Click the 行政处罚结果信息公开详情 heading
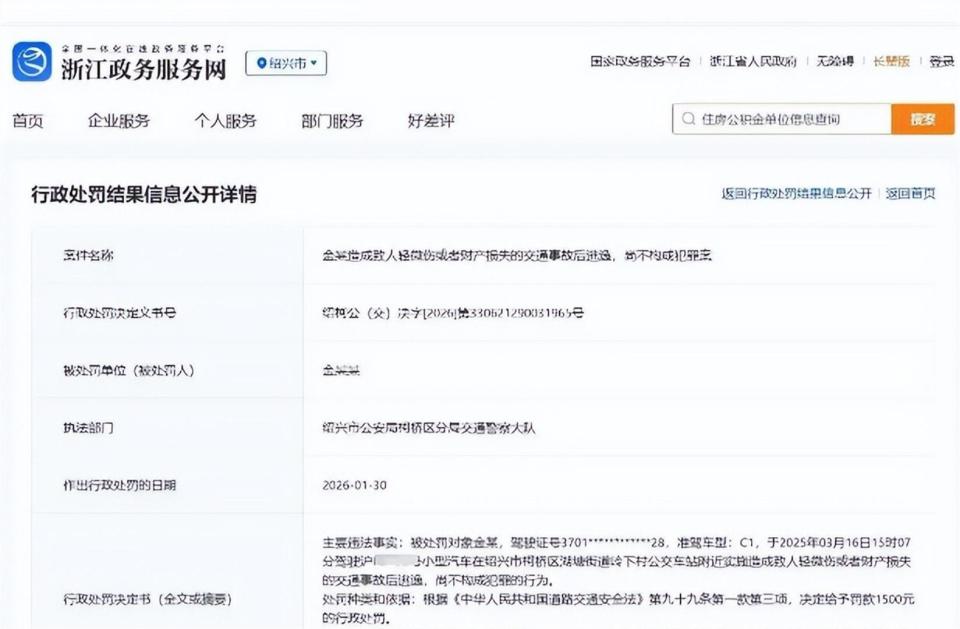960x629 pixels. (144, 194)
